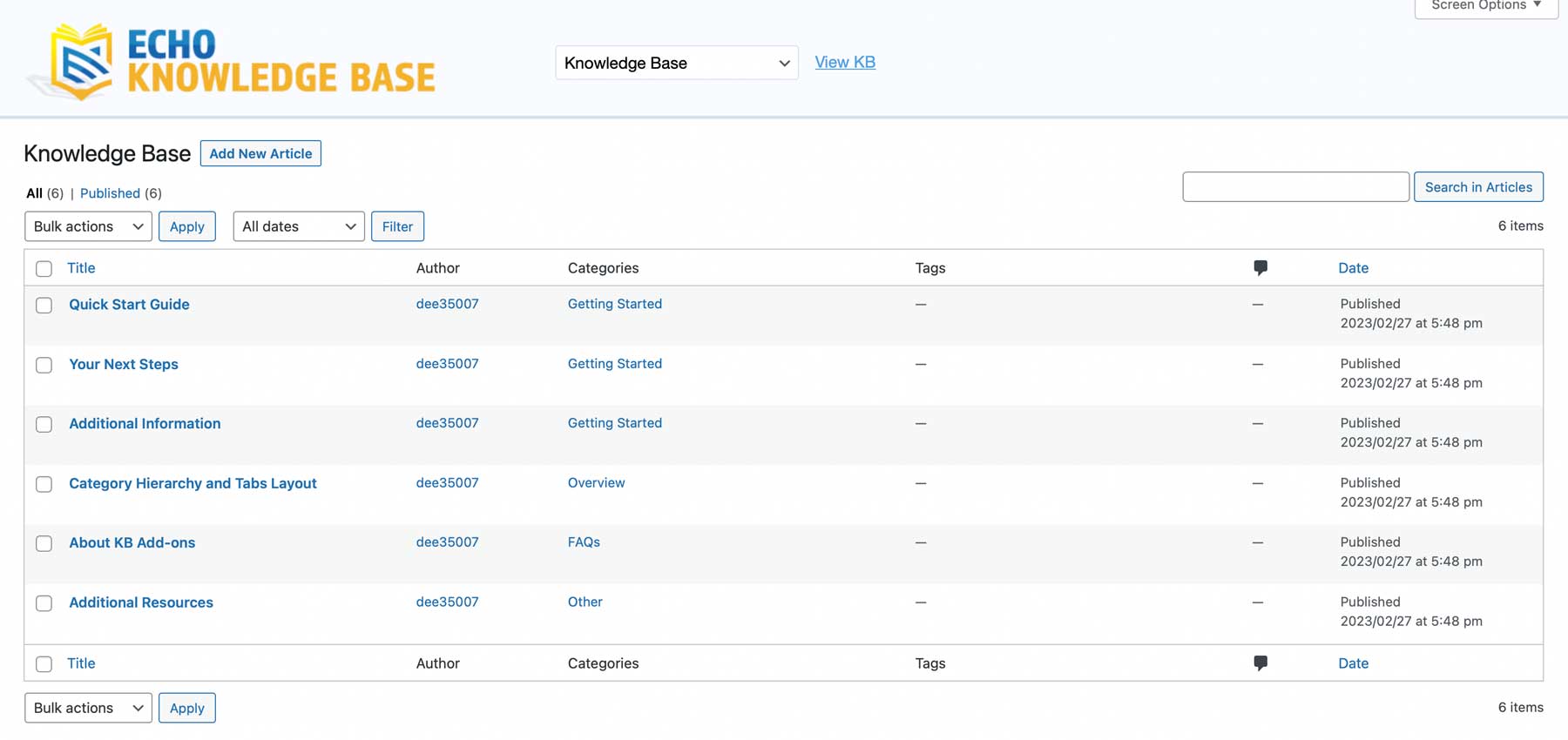Expand the All dates filter dropdown
The image size is (1568, 740).
[x=298, y=226]
